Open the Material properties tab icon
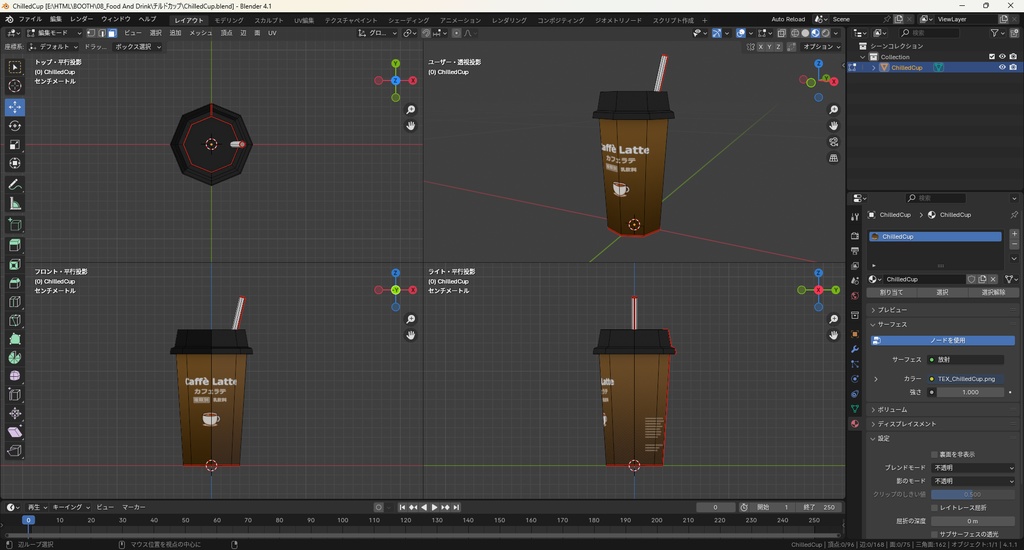This screenshot has width=1024, height=550. tap(855, 424)
